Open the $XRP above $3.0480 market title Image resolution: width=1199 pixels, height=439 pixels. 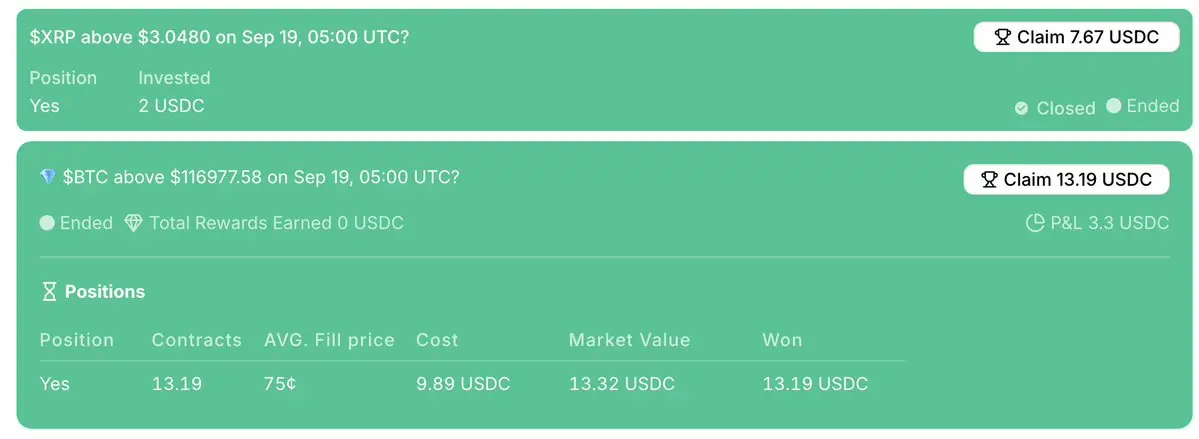point(219,37)
